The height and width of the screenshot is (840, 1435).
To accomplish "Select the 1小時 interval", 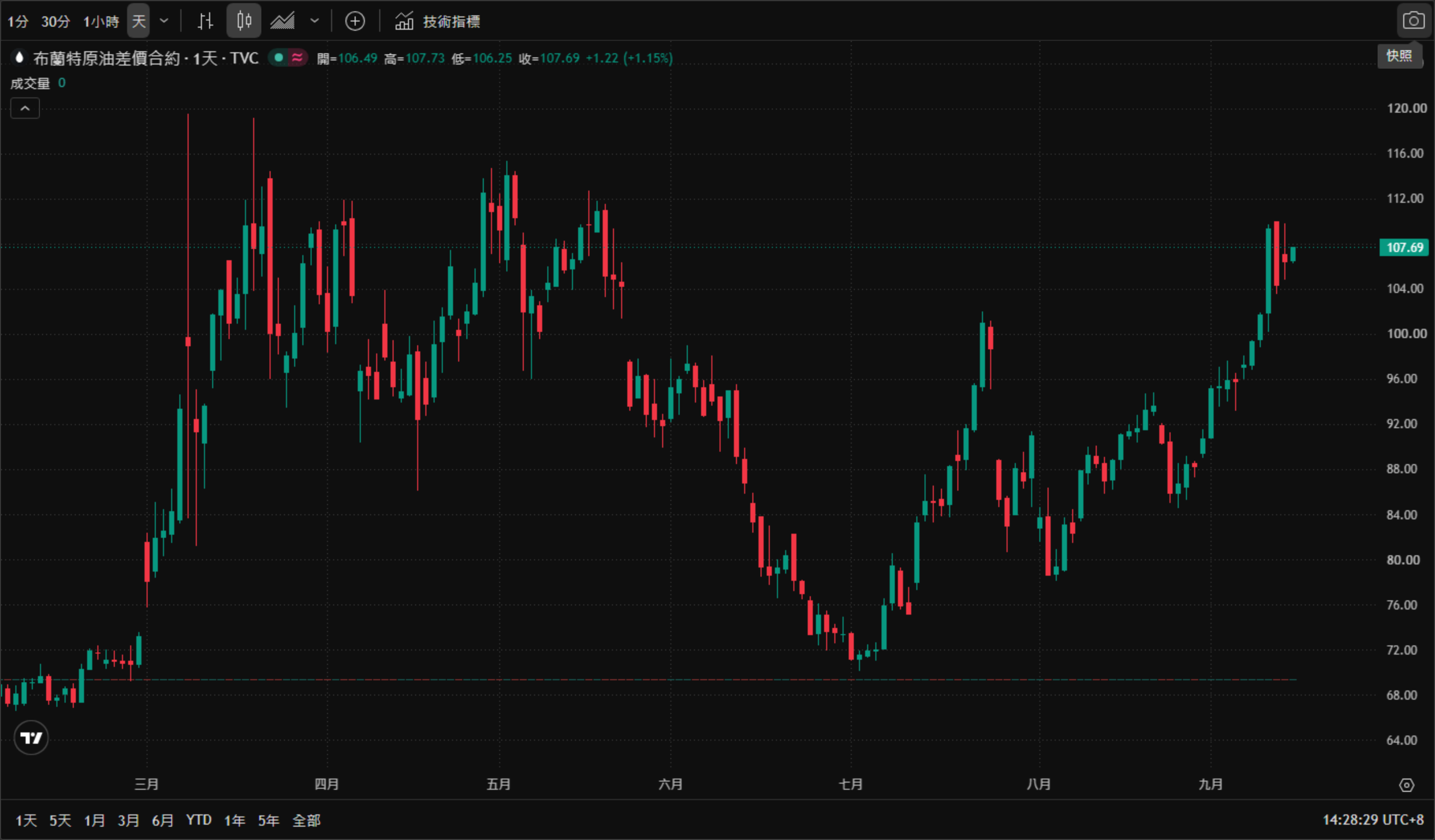I will tap(101, 22).
